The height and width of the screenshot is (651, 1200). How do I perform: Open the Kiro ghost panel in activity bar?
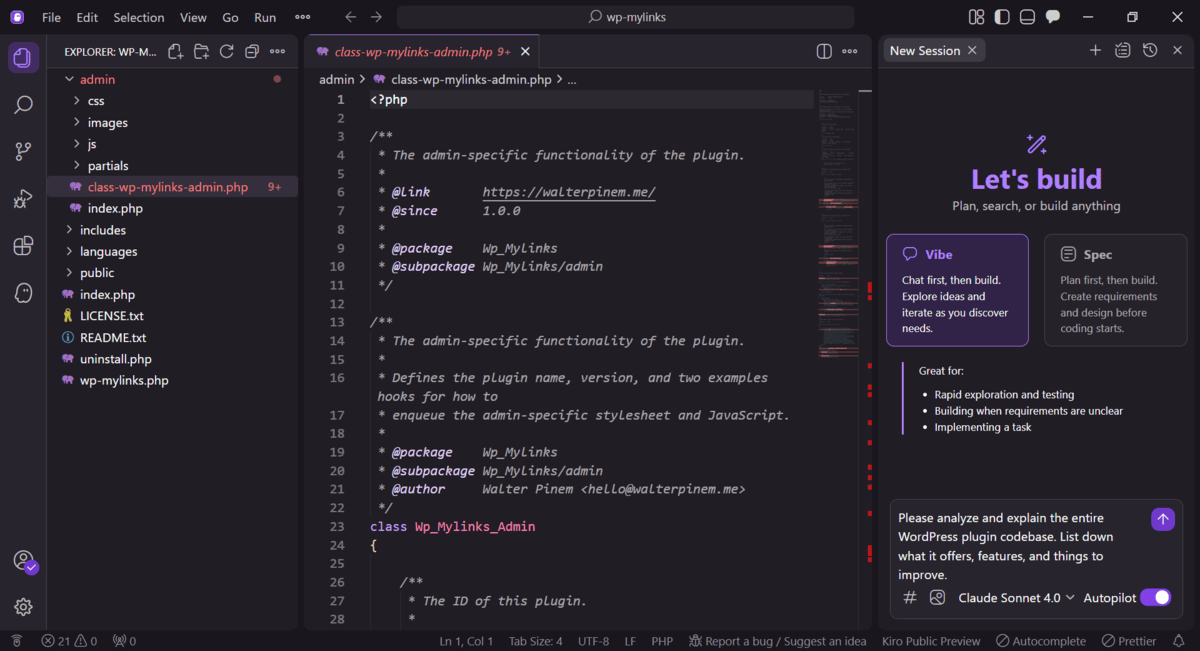pos(23,293)
